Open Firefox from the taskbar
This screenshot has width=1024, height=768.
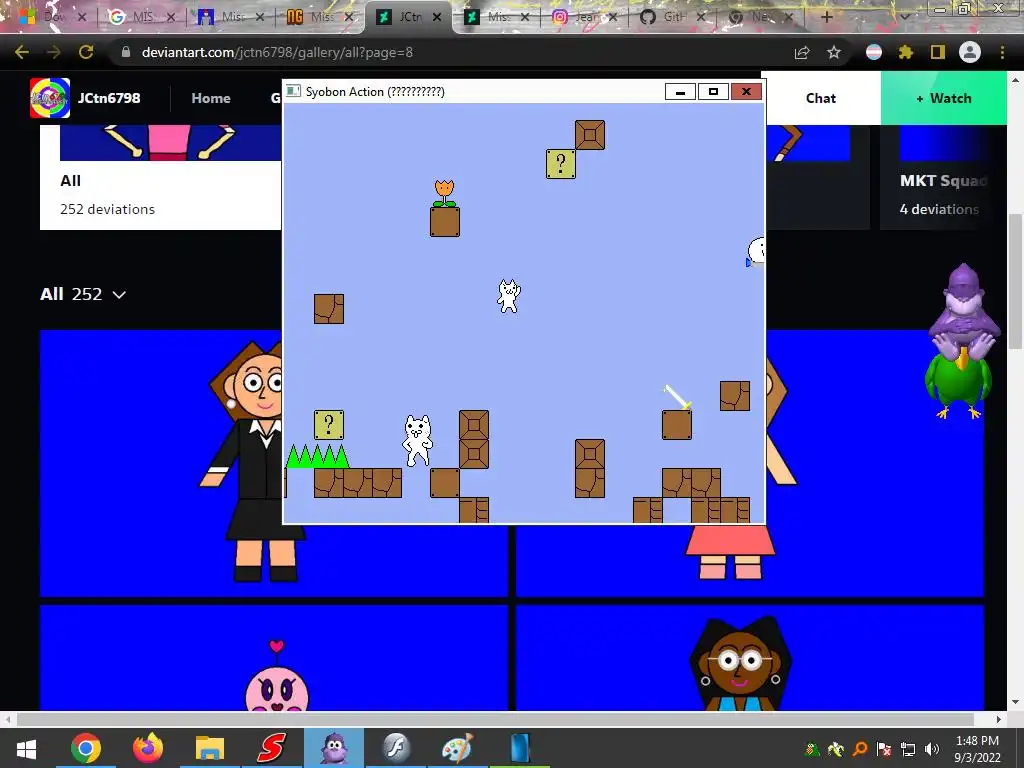click(148, 748)
